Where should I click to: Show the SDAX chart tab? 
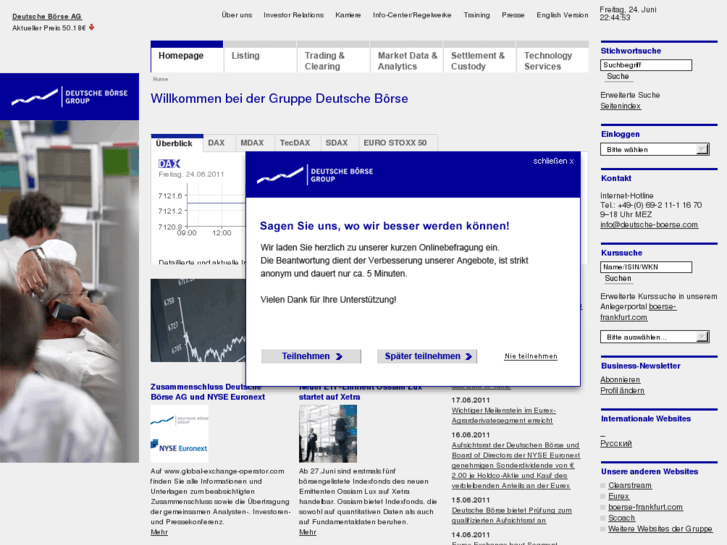(x=339, y=143)
